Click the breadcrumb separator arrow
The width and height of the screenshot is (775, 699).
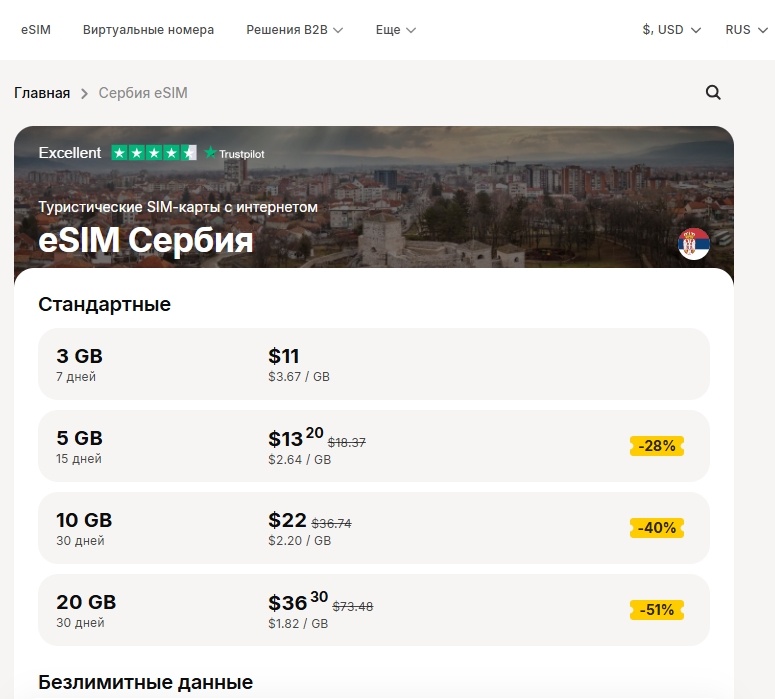[85, 94]
